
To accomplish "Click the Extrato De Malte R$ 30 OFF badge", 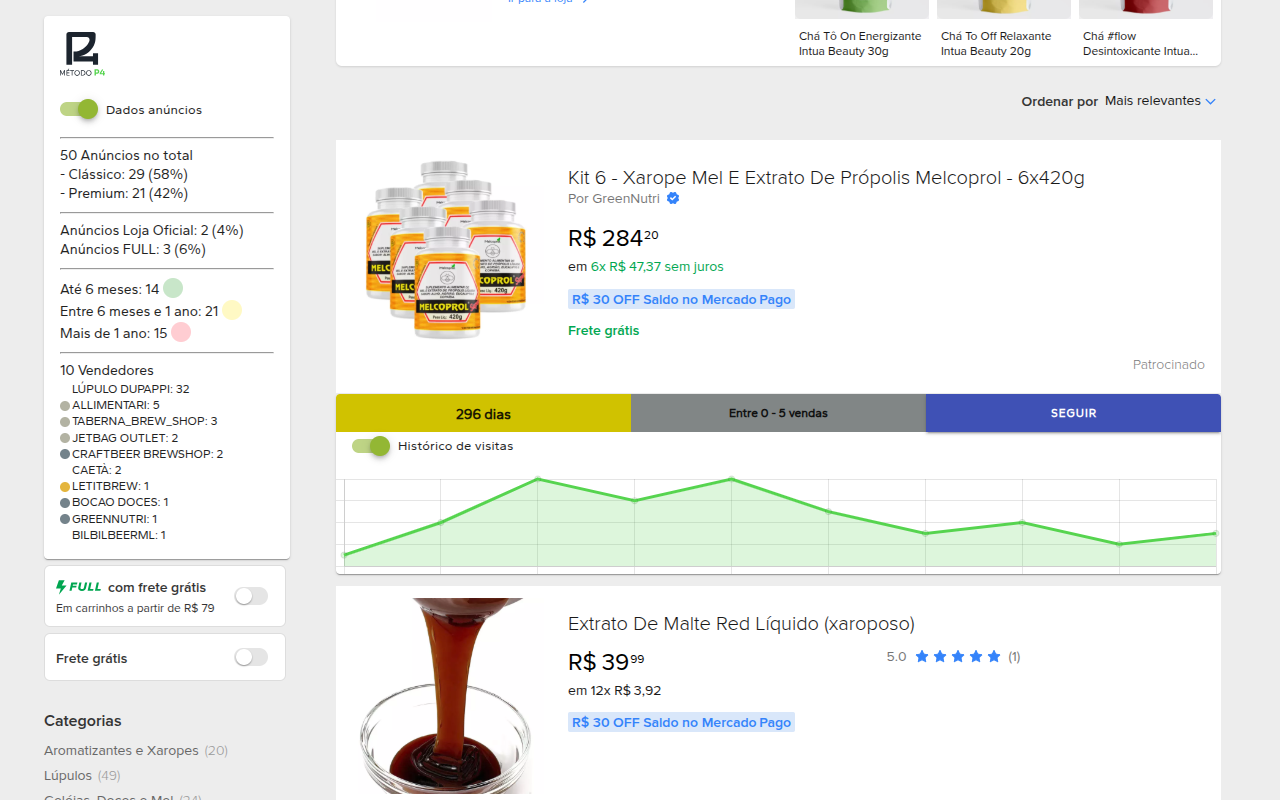I will [681, 722].
